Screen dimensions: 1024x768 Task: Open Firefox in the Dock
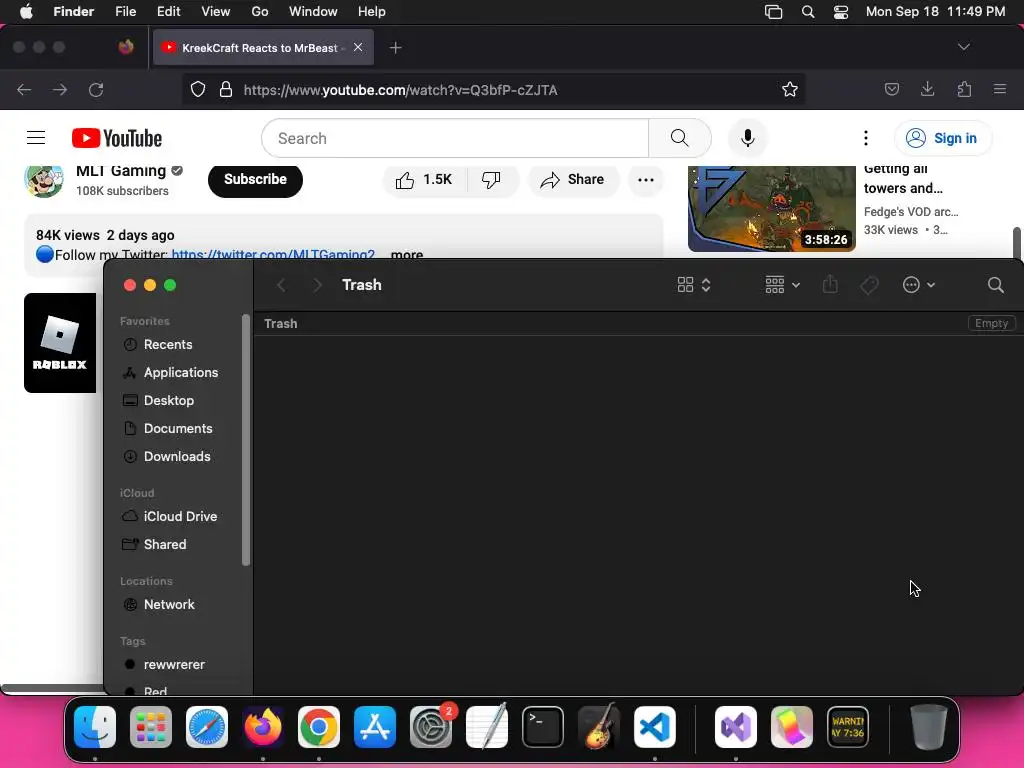pos(263,727)
